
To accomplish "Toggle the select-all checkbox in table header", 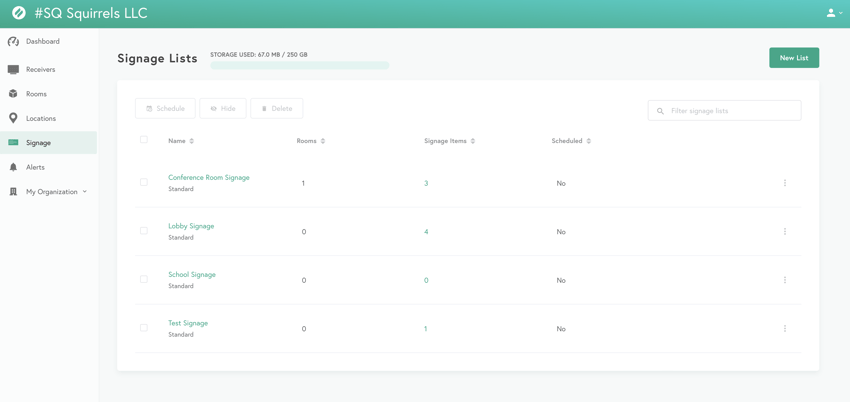I will pos(144,140).
